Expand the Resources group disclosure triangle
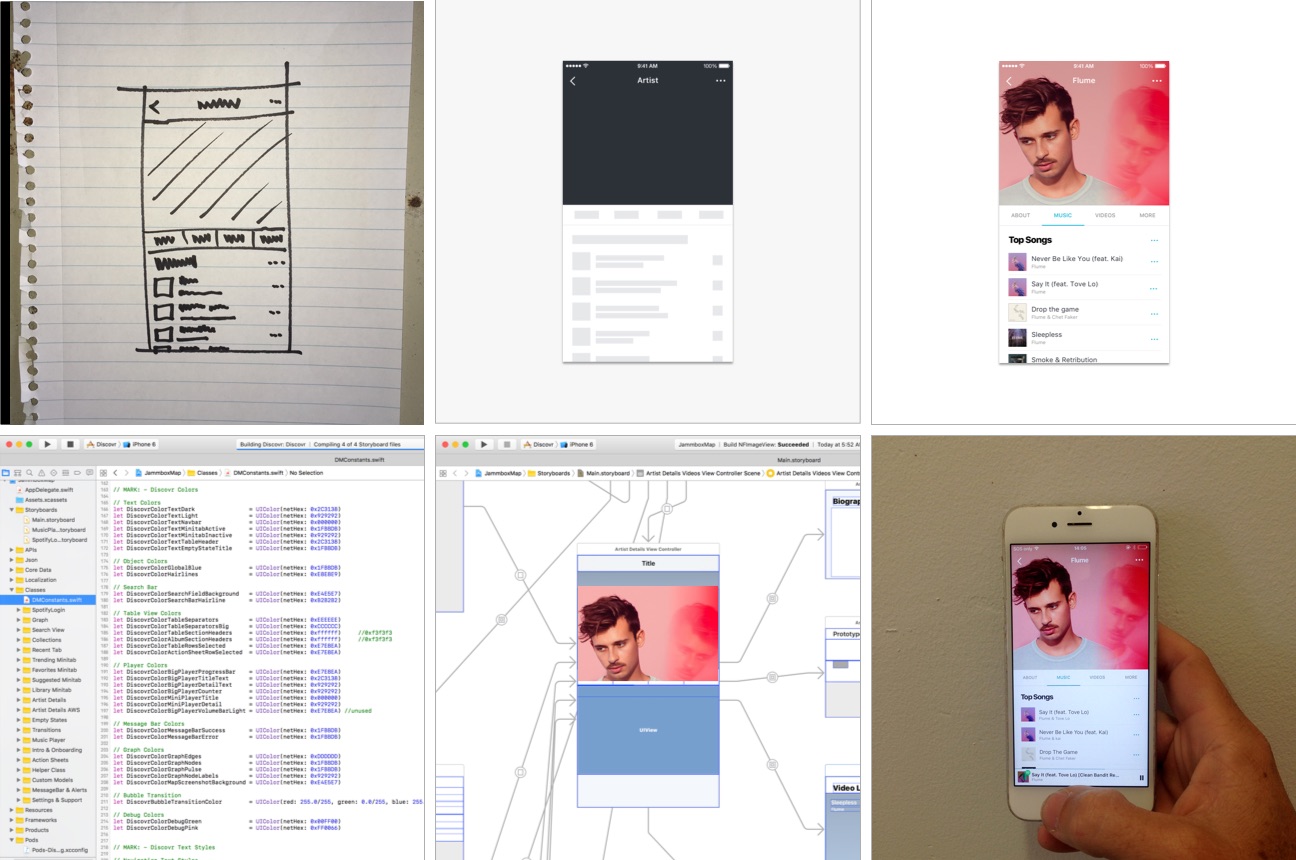This screenshot has width=1296, height=860. point(12,810)
